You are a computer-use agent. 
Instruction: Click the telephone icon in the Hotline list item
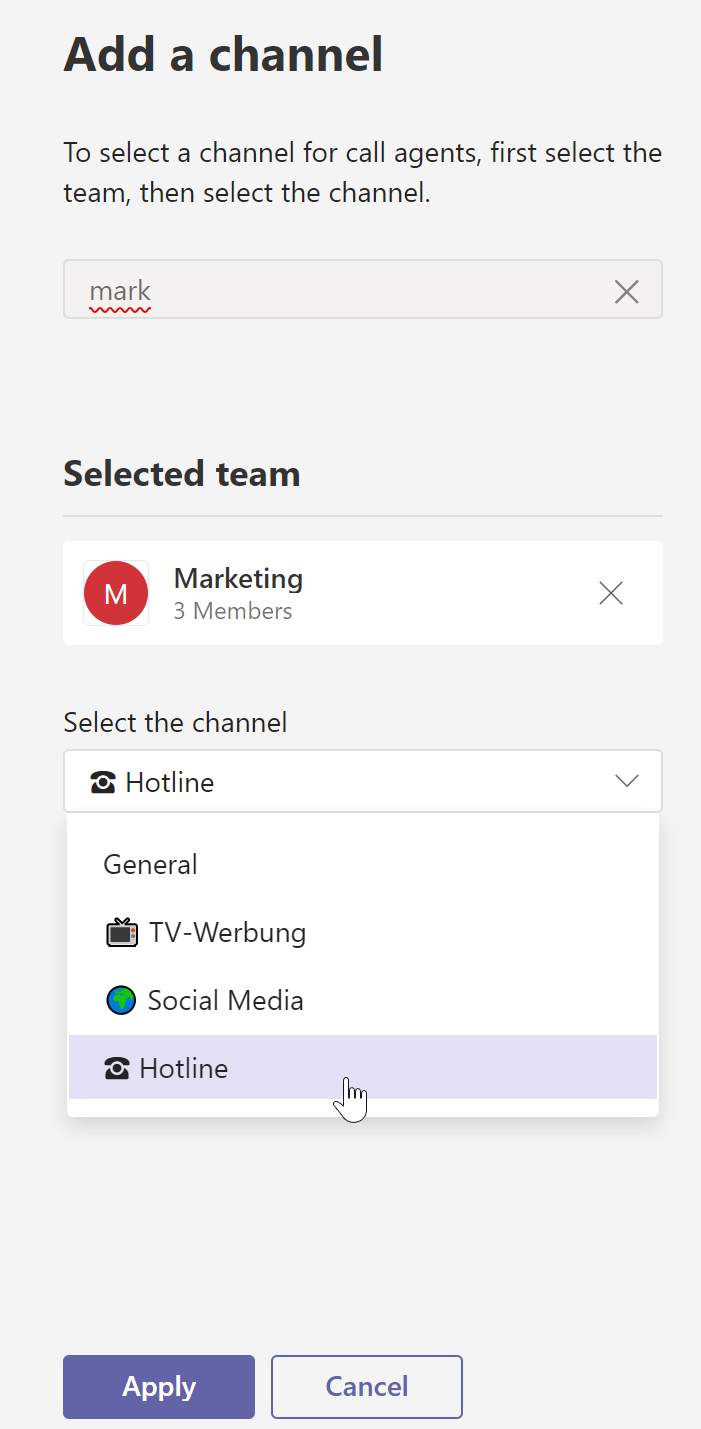117,1069
